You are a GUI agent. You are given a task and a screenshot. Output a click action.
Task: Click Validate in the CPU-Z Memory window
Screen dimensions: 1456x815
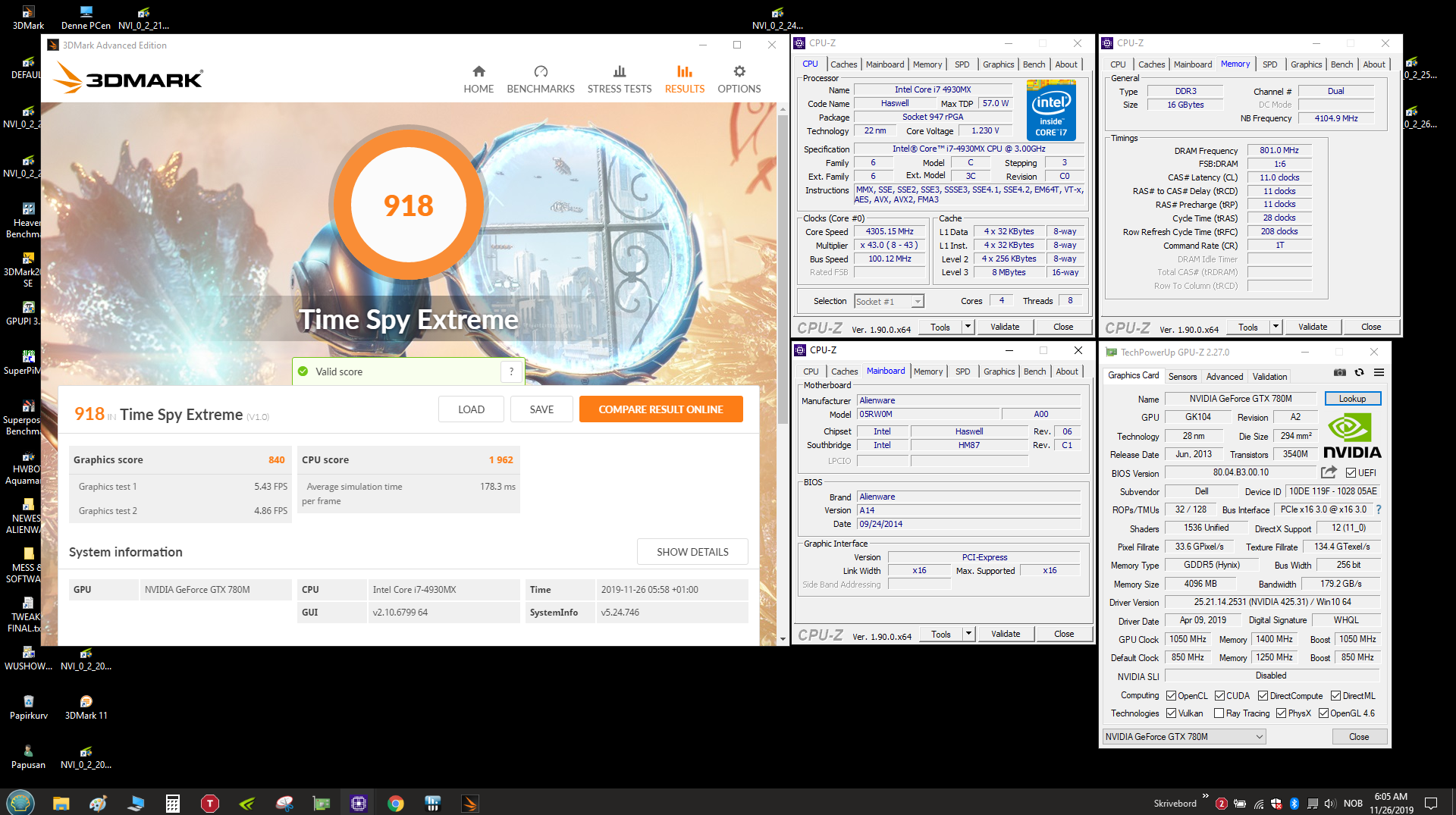click(x=1312, y=327)
